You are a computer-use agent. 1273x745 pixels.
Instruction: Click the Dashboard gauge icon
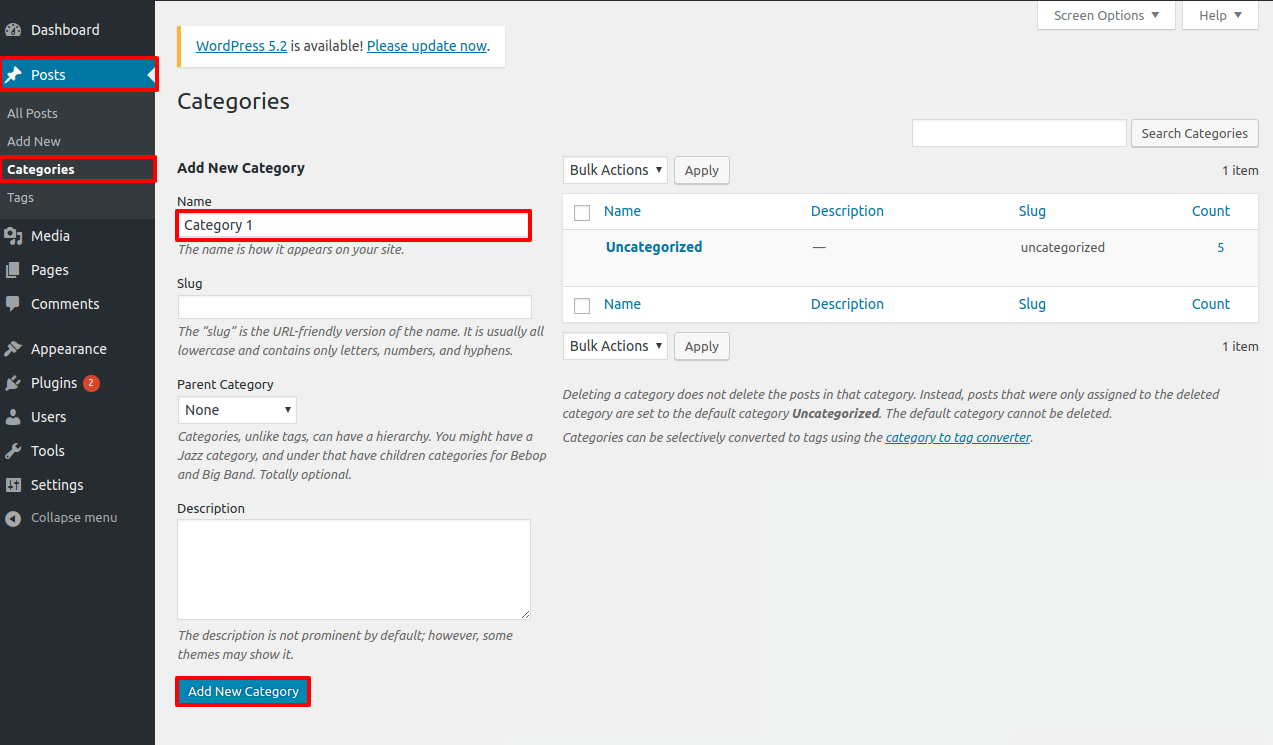pos(14,30)
